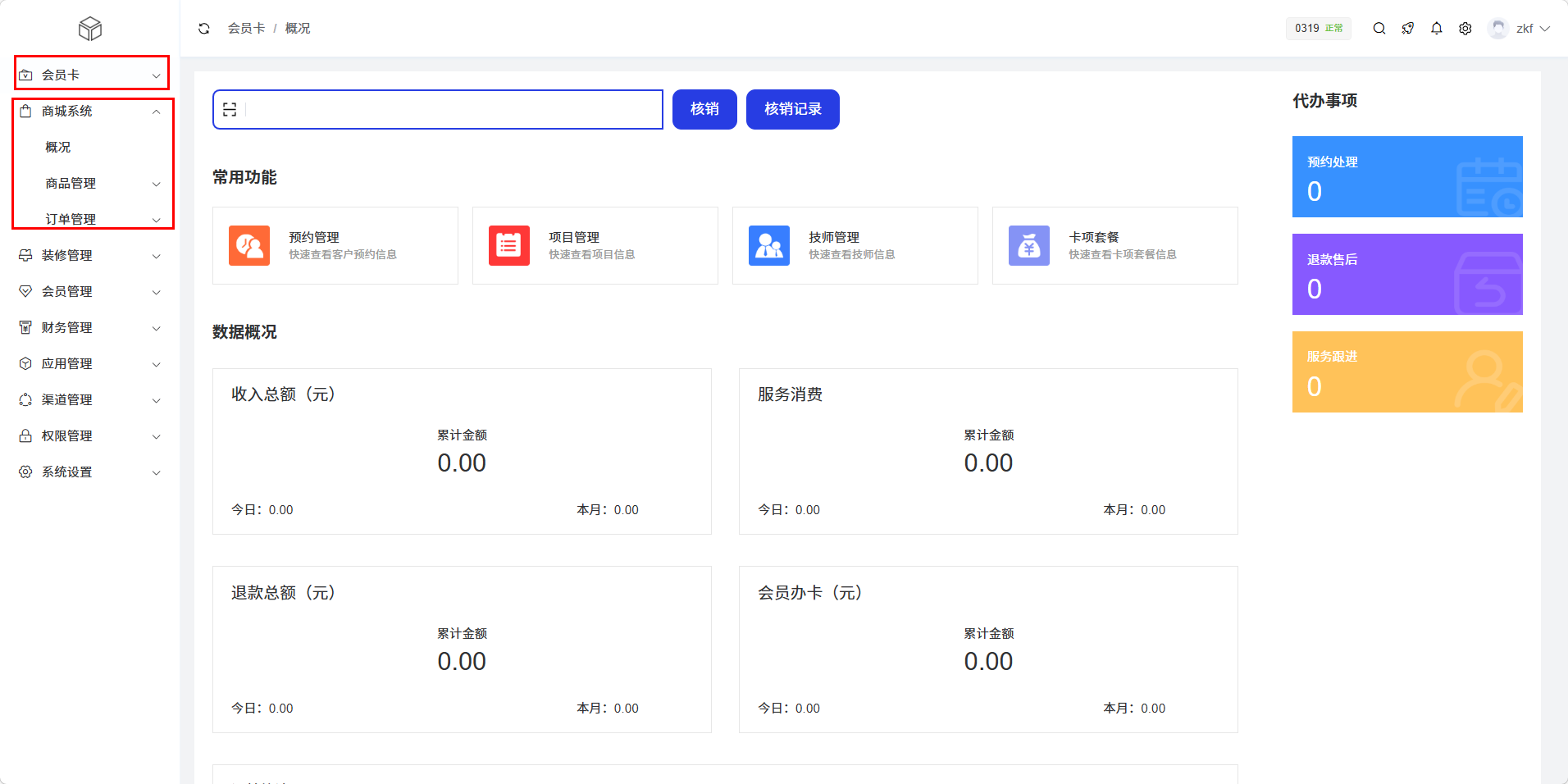
Task: Click the blue 技师管理 icon
Action: tap(769, 245)
